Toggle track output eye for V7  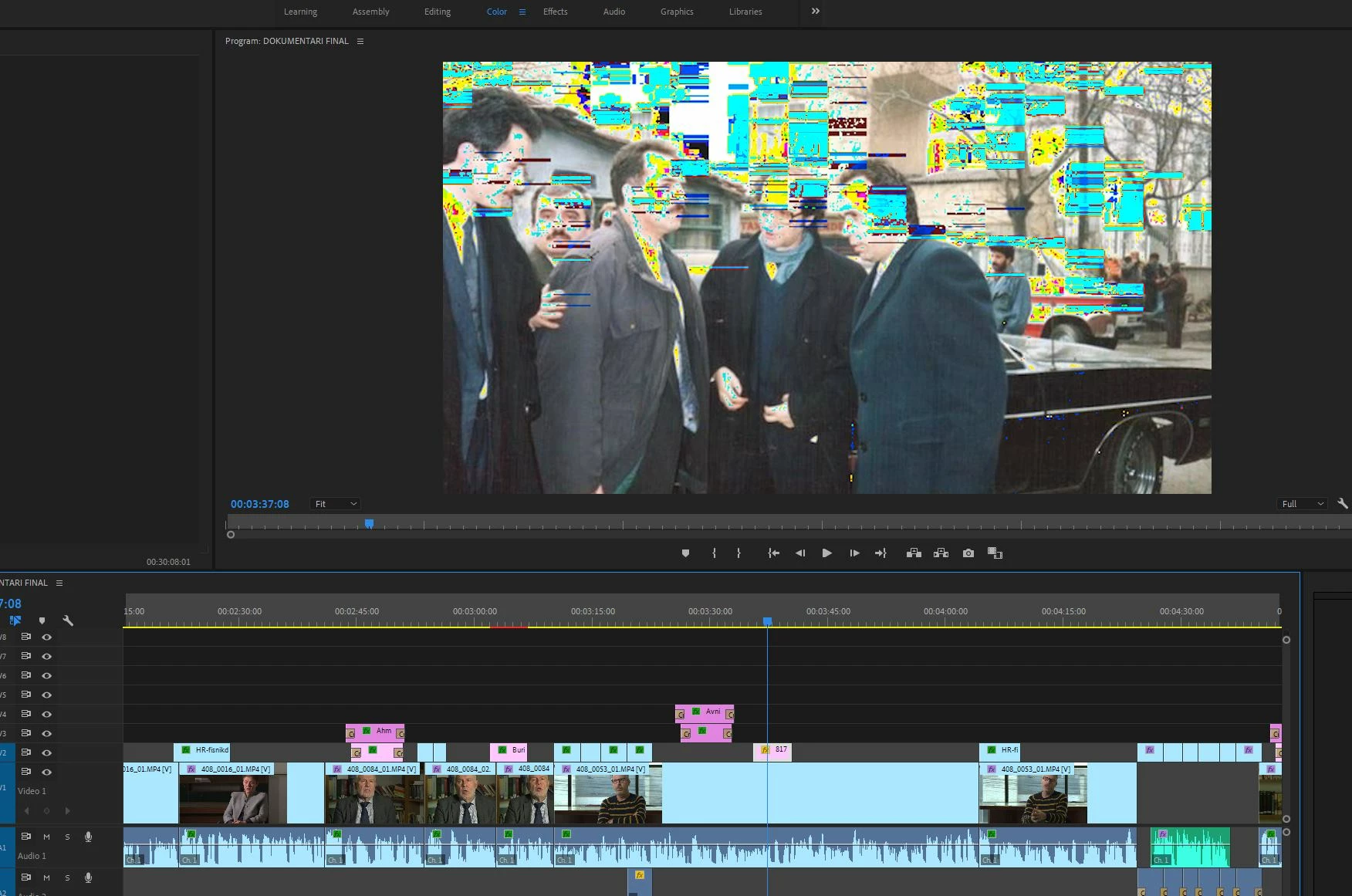(46, 657)
